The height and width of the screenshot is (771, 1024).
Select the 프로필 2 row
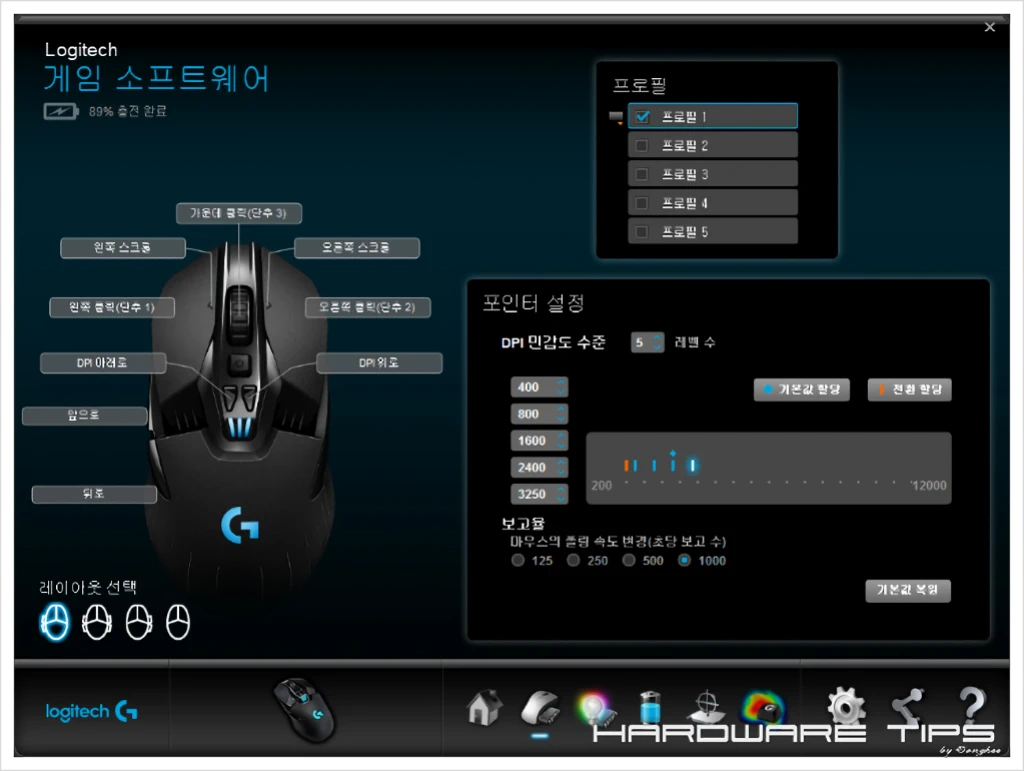tap(712, 145)
